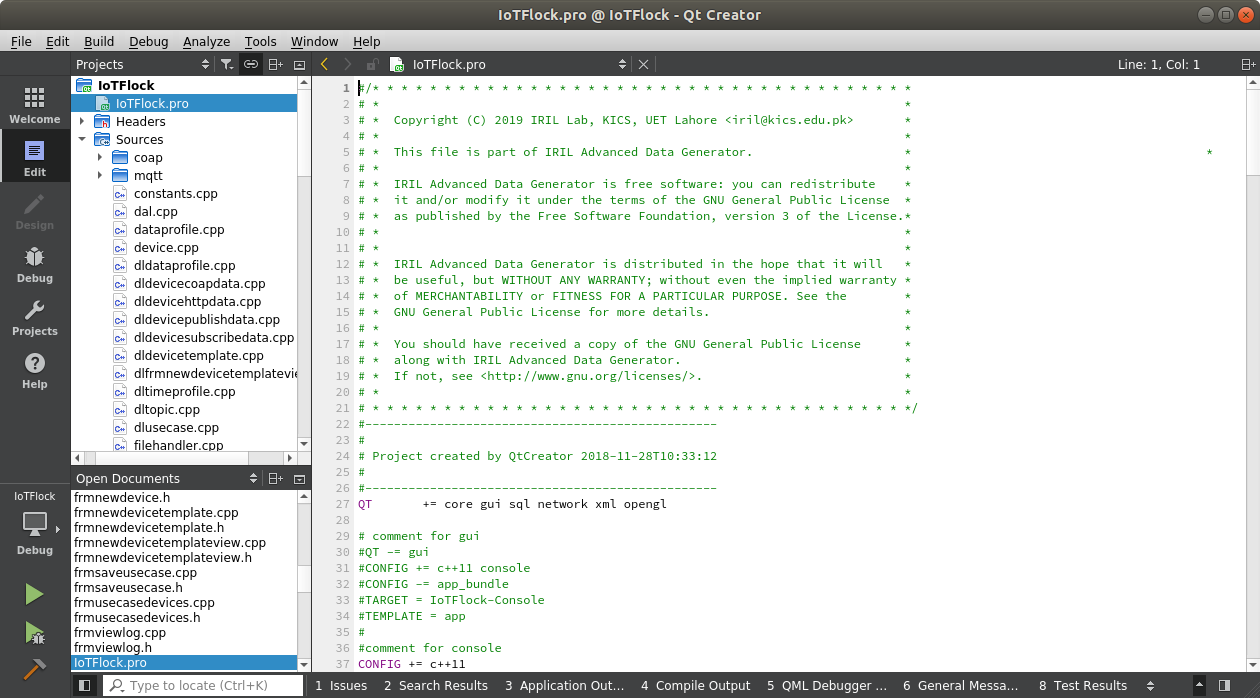Expand the mqtt folder
Viewport: 1260px width, 698px height.
pos(100,175)
